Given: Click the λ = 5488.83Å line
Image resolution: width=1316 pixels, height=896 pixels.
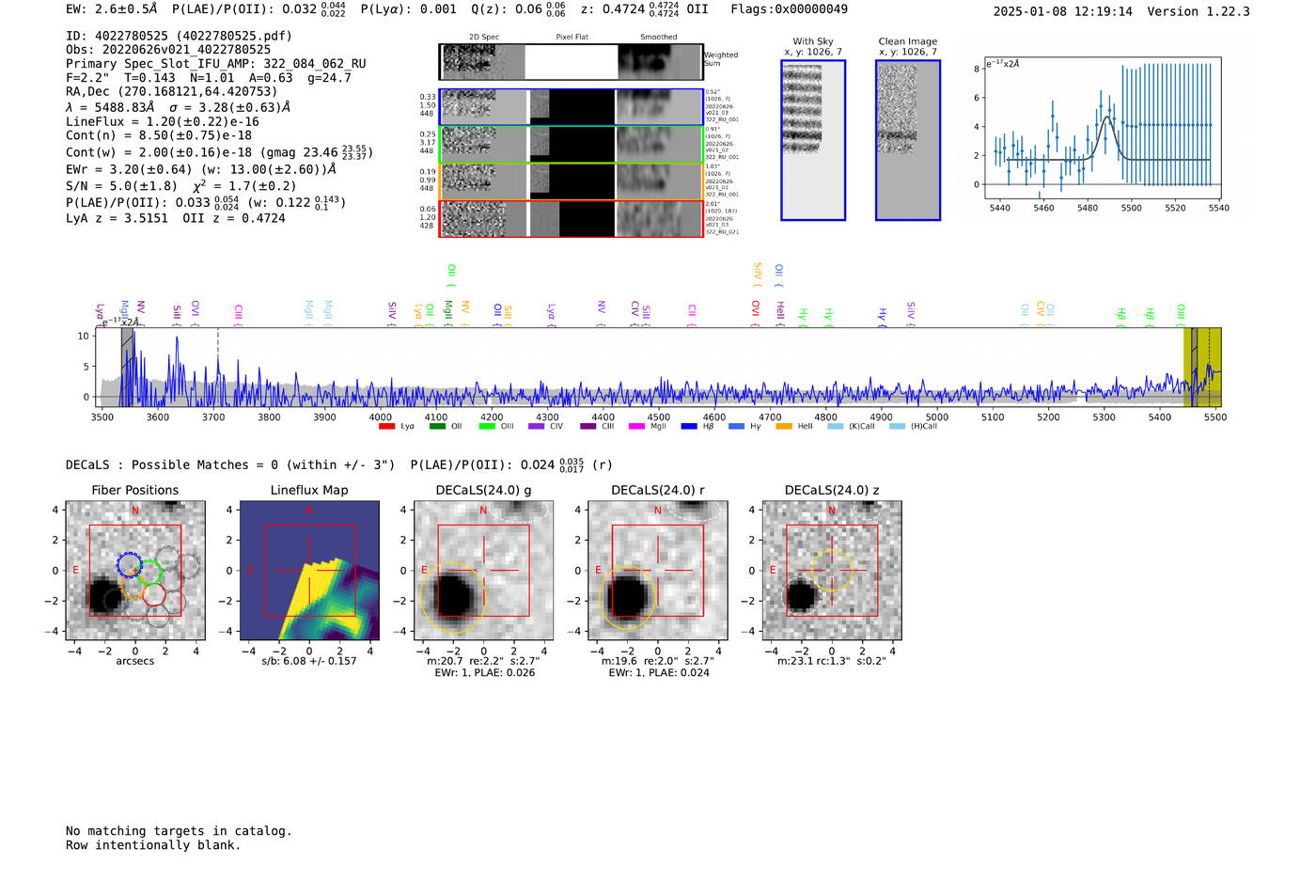Looking at the screenshot, I should [179, 107].
